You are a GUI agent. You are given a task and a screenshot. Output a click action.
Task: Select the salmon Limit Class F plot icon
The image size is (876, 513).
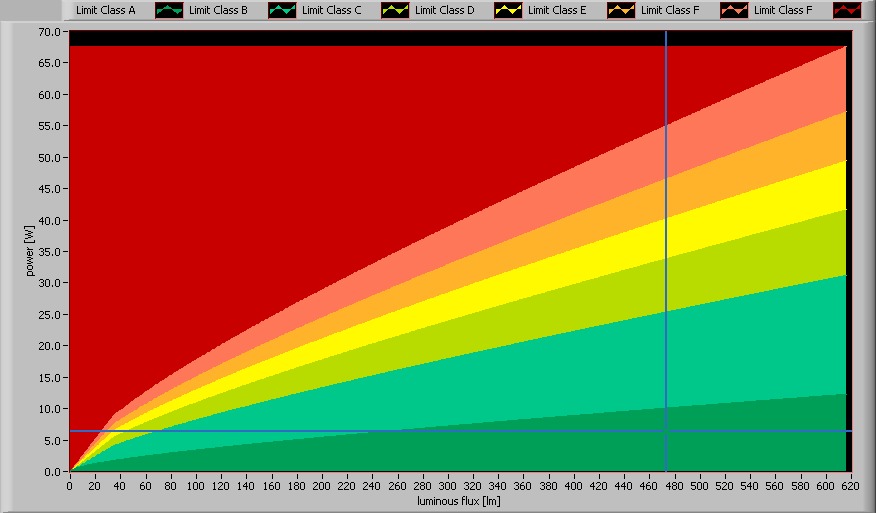733,10
